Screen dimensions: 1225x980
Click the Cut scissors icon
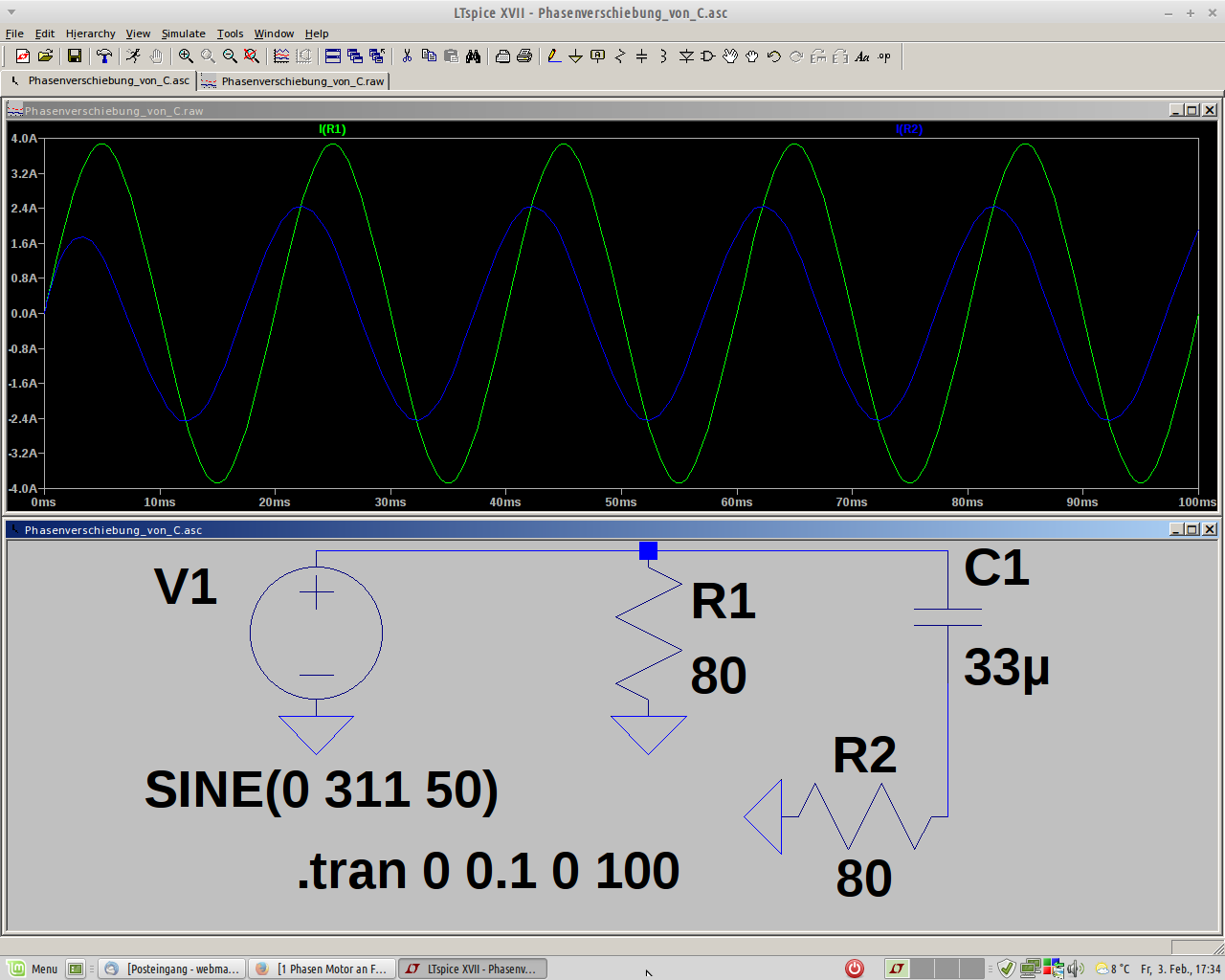pyautogui.click(x=407, y=56)
